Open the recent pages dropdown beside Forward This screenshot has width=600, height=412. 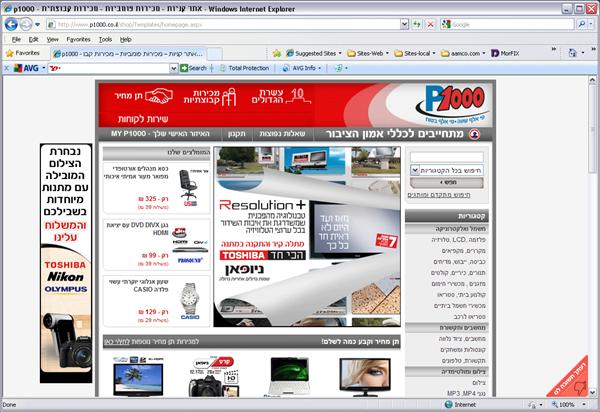[x=38, y=24]
